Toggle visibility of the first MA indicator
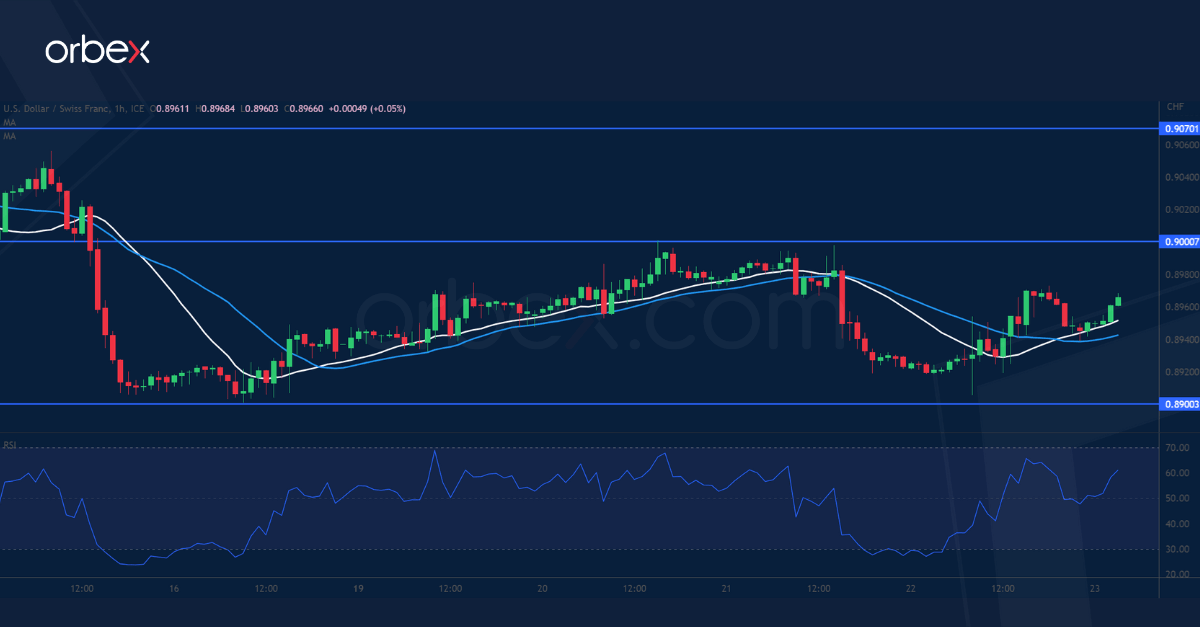This screenshot has width=1200, height=627. [10, 120]
